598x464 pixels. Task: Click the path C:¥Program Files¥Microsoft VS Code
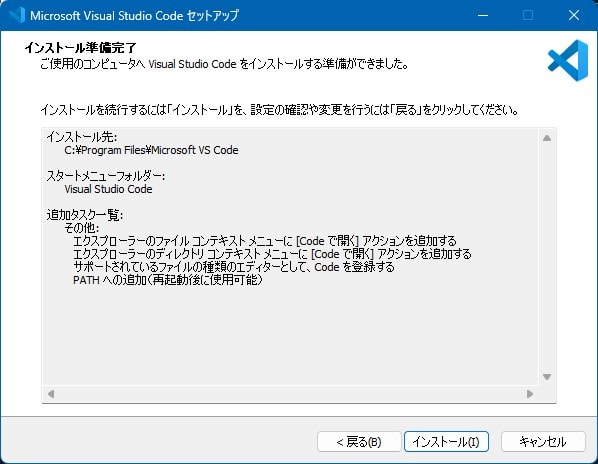click(151, 150)
